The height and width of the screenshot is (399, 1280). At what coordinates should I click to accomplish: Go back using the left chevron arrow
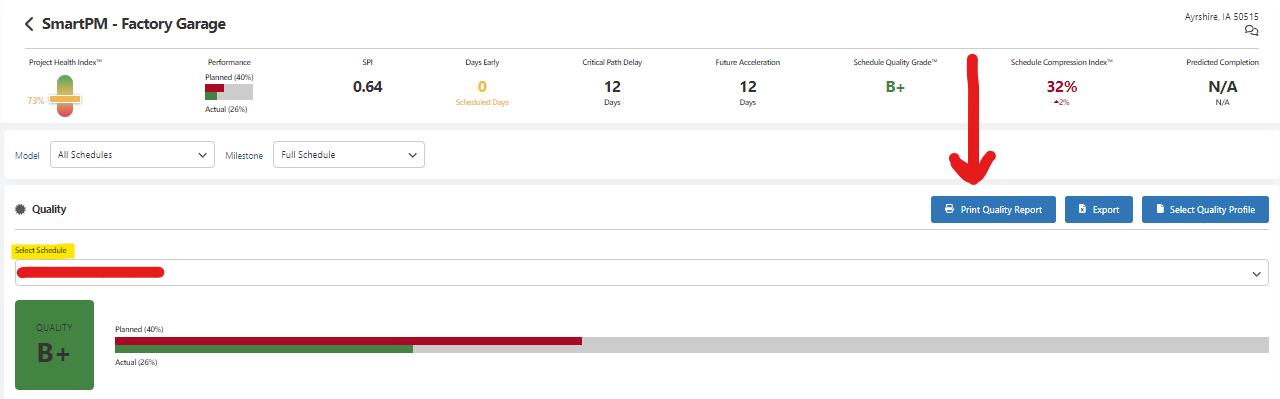(29, 24)
